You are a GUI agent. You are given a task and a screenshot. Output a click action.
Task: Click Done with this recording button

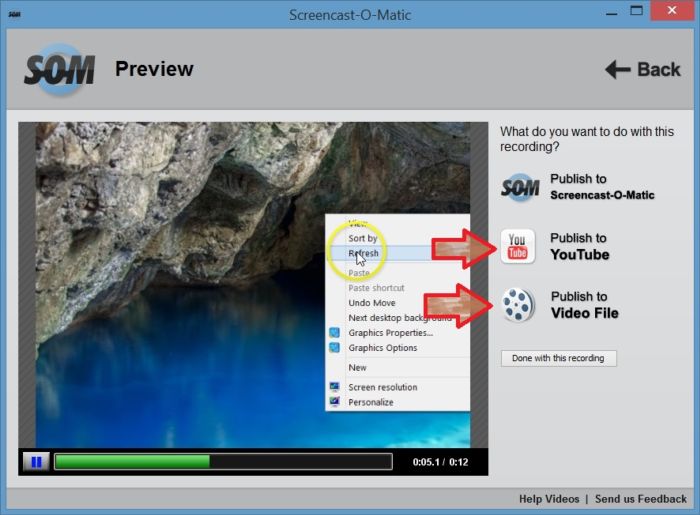(x=558, y=358)
